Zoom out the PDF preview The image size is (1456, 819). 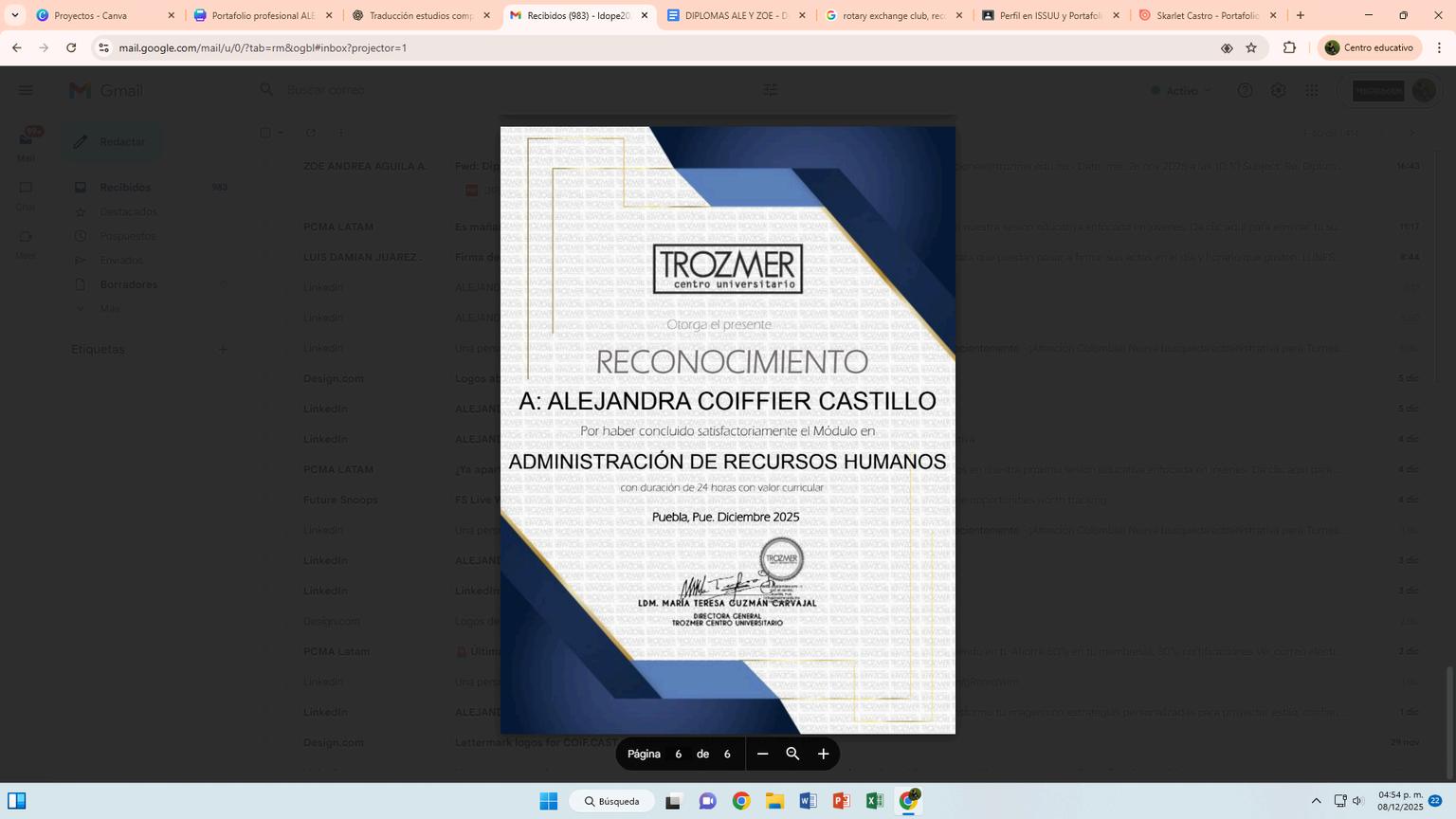click(762, 754)
